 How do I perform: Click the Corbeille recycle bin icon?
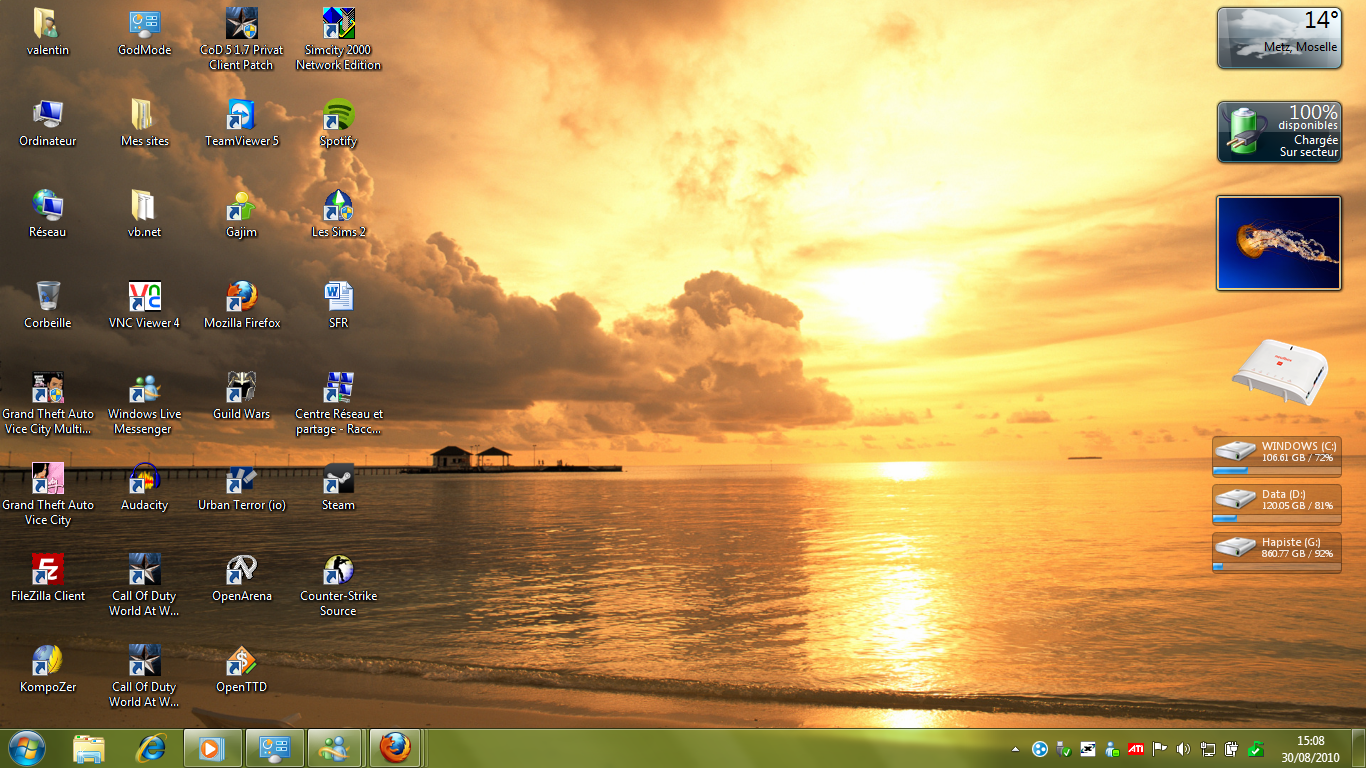coord(48,298)
